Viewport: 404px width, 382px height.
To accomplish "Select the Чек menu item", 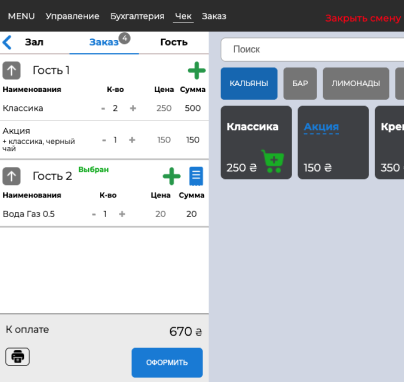I will (x=183, y=16).
